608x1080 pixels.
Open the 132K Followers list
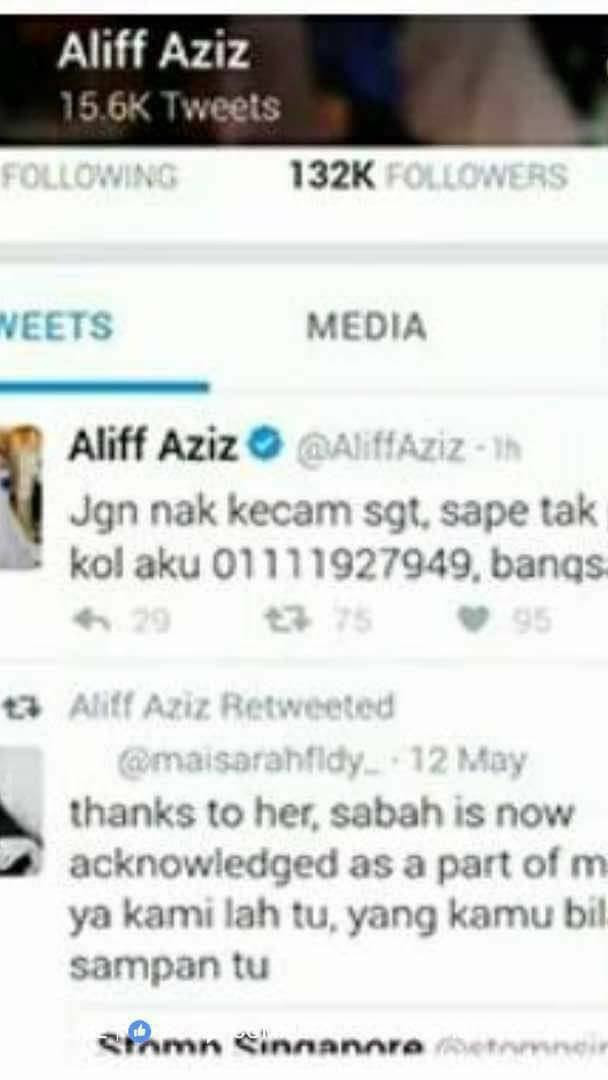coord(428,176)
